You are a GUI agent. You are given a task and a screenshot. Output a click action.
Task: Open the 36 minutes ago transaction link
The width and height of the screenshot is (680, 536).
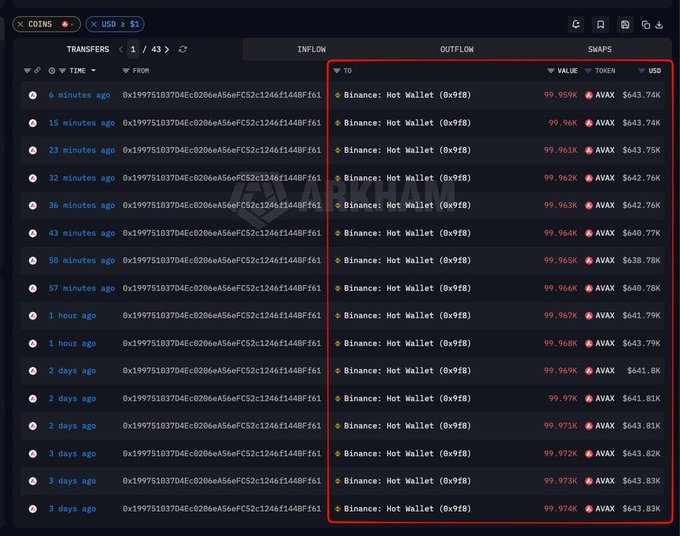click(x=82, y=206)
